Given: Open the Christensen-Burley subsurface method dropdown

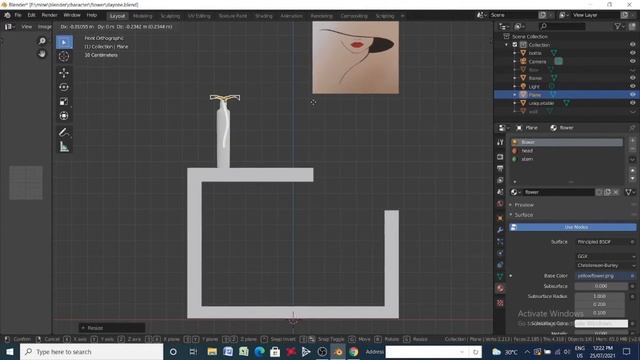Looking at the screenshot, I should click(606, 265).
